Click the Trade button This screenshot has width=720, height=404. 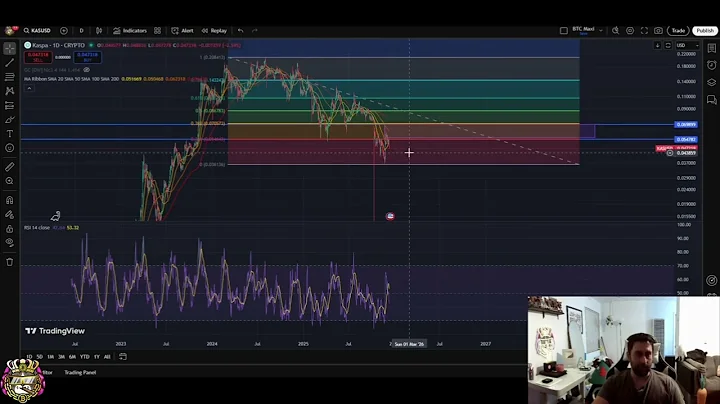678,31
